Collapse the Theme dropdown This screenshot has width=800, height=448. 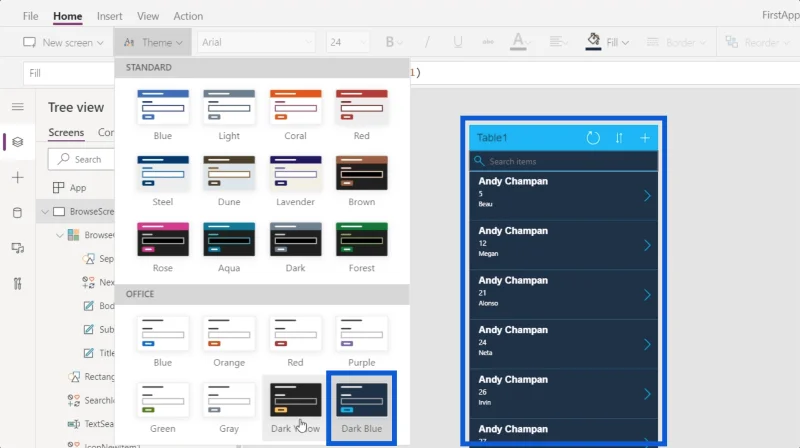(153, 42)
